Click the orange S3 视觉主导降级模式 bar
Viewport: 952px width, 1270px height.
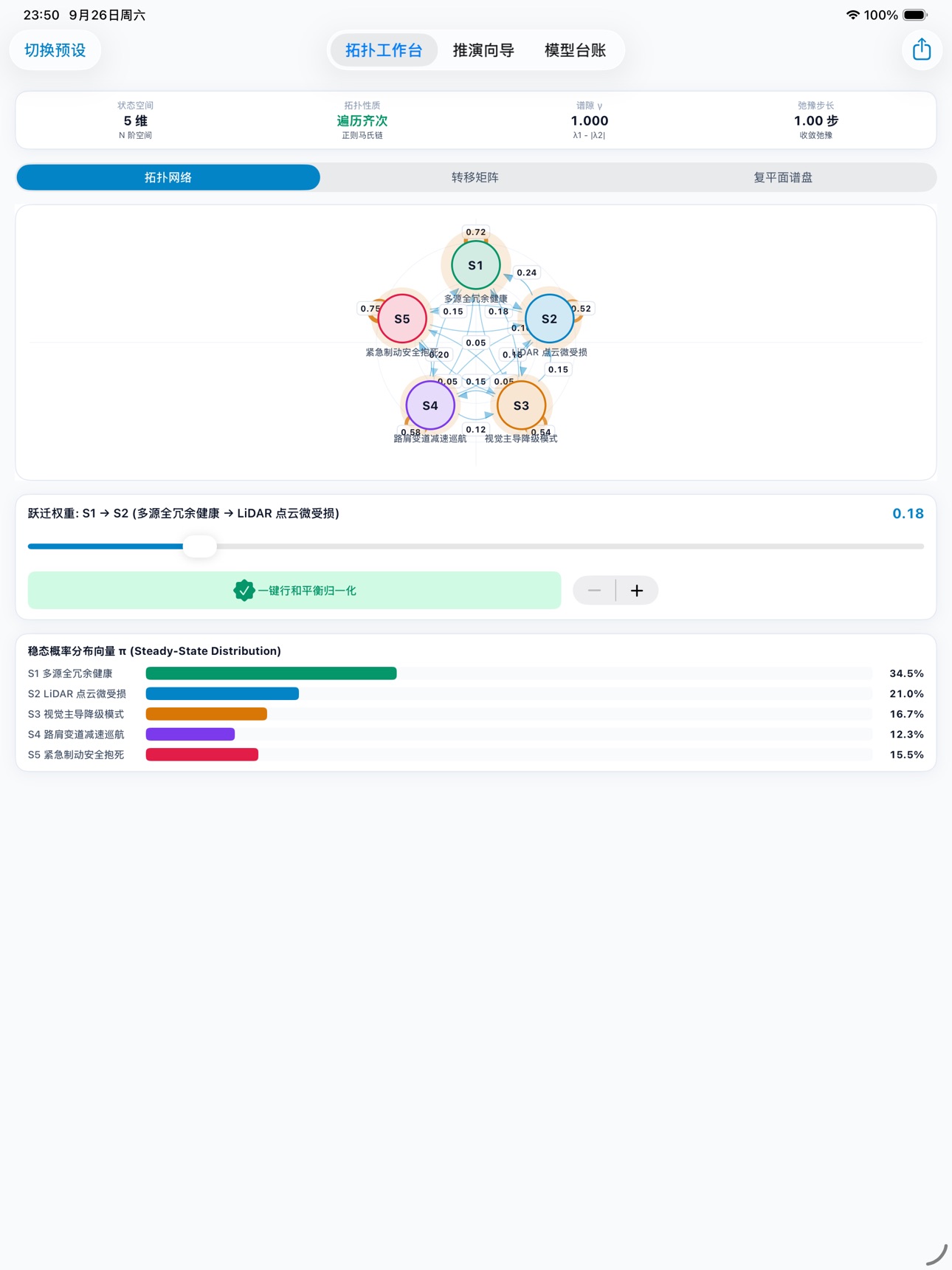click(x=207, y=714)
